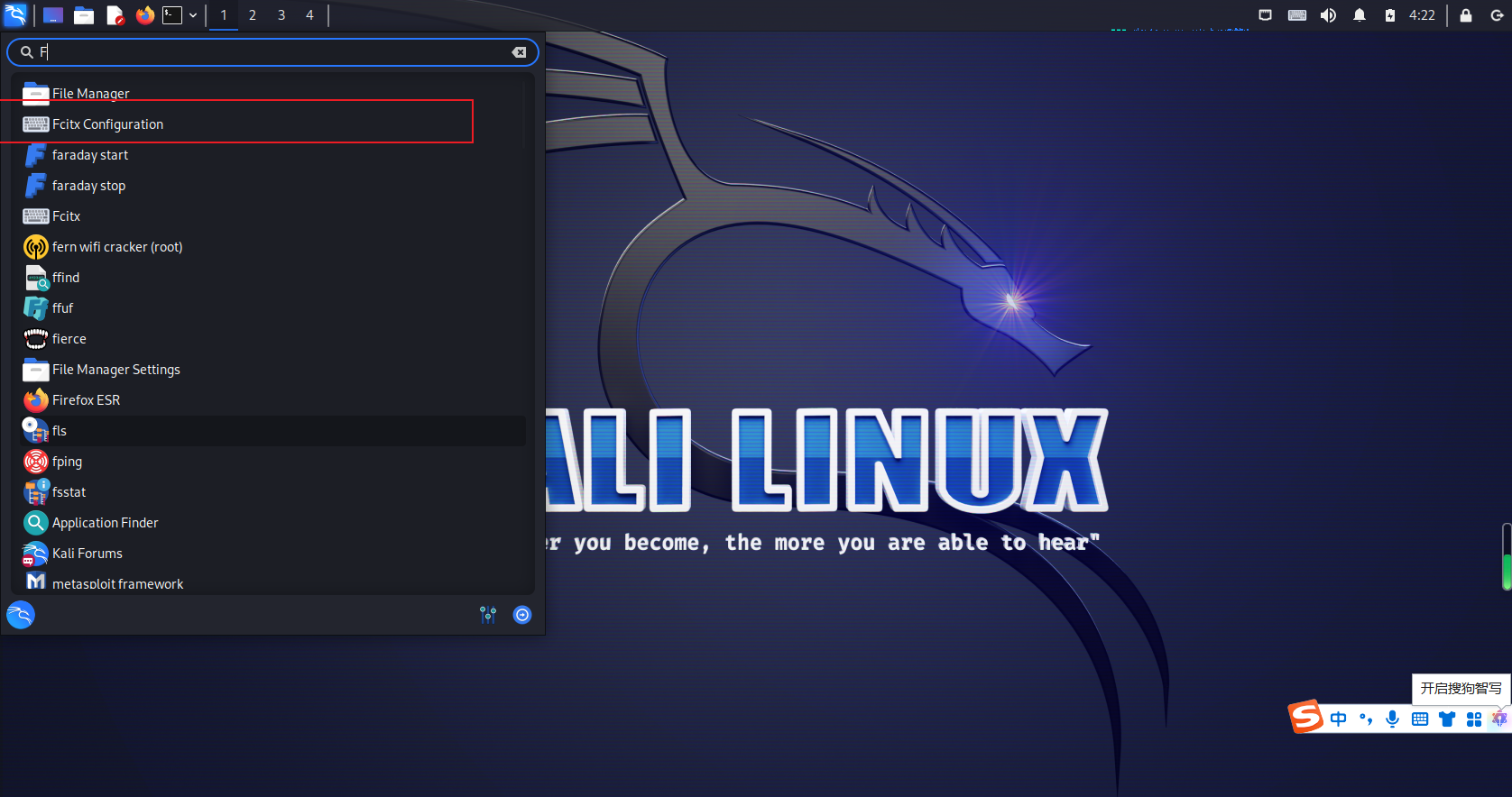Image resolution: width=1512 pixels, height=797 pixels.
Task: Open the notifications bell icon
Action: [1360, 15]
